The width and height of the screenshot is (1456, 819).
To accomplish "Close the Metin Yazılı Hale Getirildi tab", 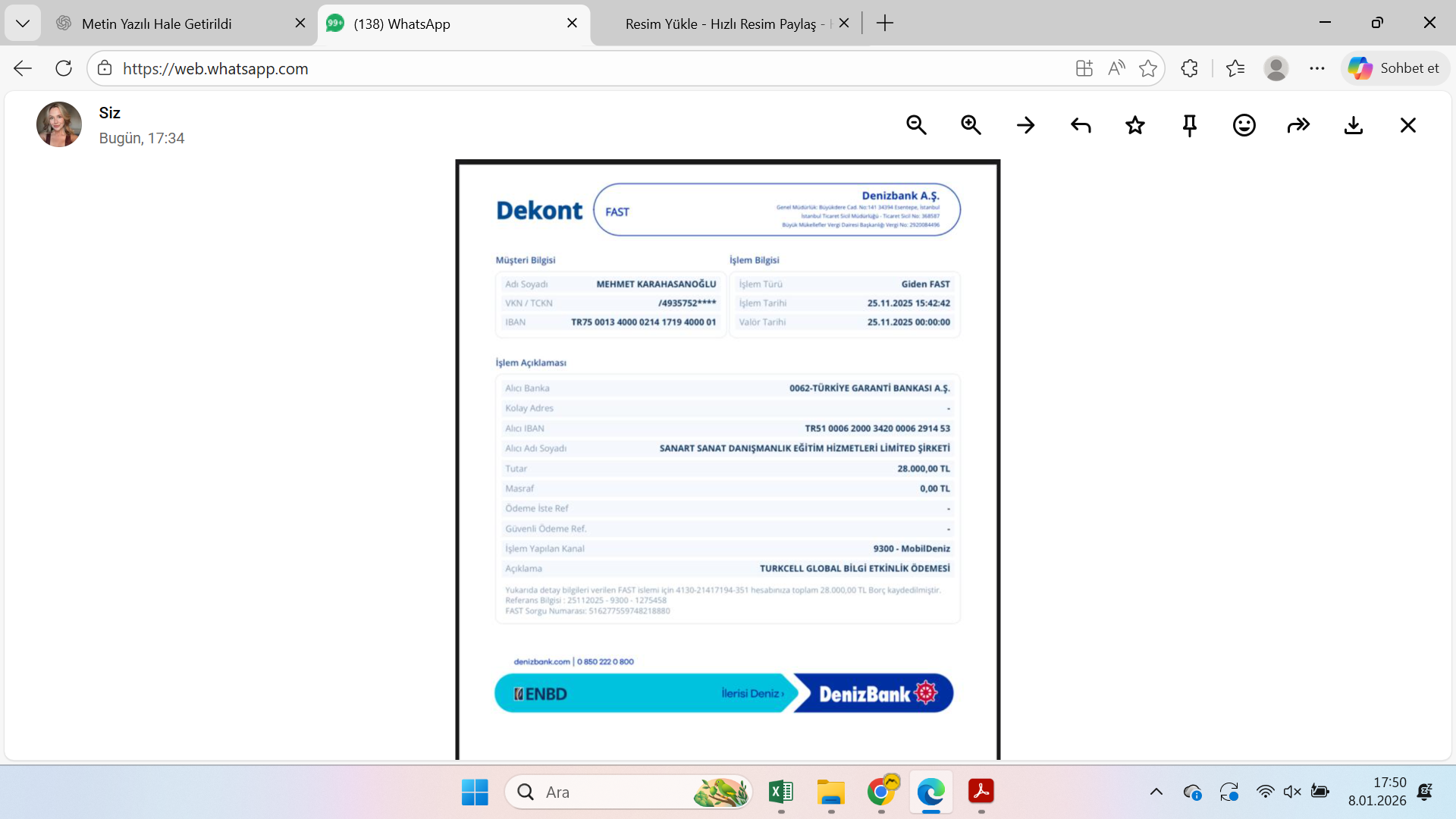I will point(300,24).
